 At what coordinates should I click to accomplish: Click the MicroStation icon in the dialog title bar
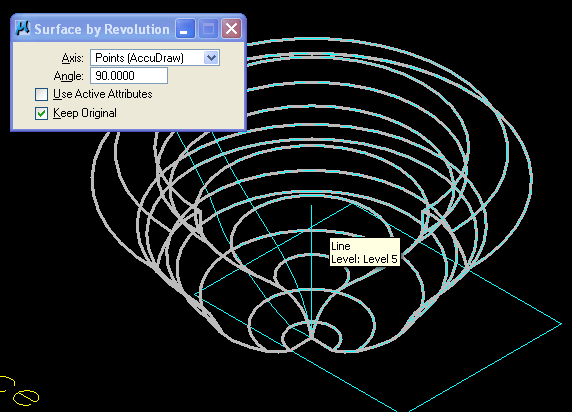[x=23, y=28]
